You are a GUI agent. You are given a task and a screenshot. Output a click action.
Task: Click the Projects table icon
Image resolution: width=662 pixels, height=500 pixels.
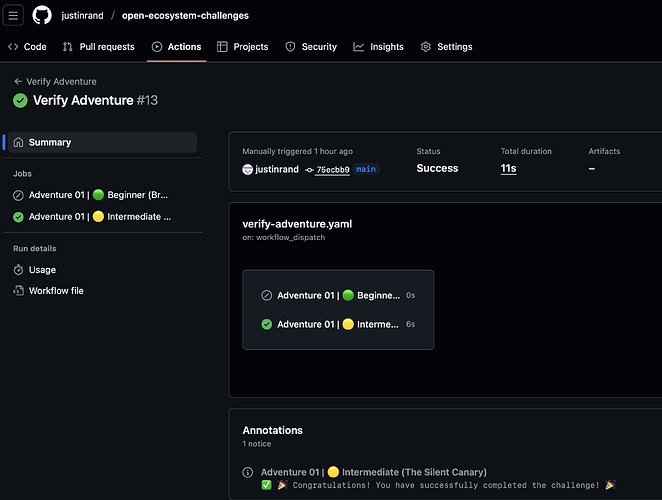click(x=222, y=47)
